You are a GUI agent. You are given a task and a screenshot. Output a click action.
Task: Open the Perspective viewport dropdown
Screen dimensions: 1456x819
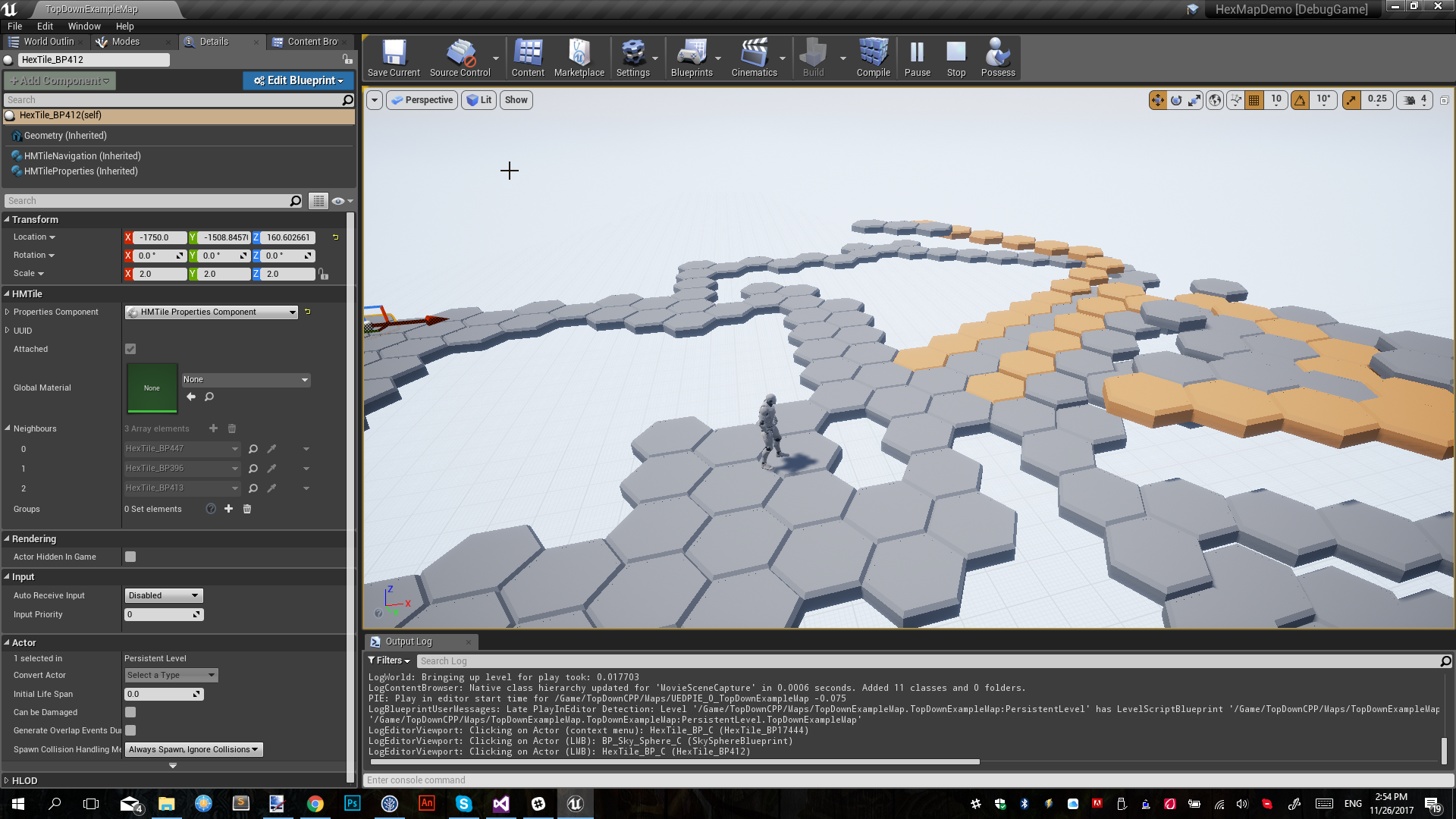pos(422,99)
